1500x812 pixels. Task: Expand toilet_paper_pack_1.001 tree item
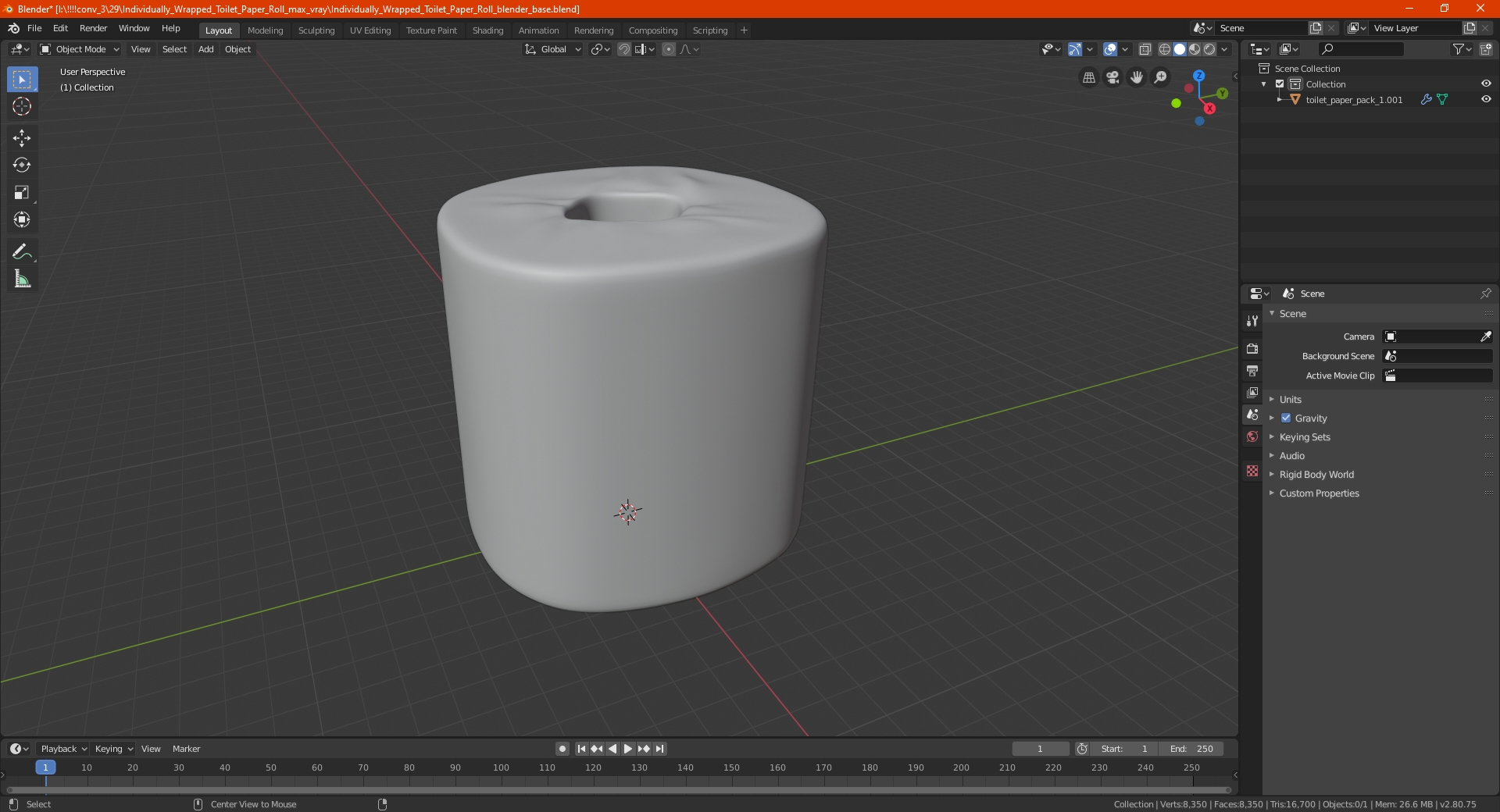point(1279,99)
